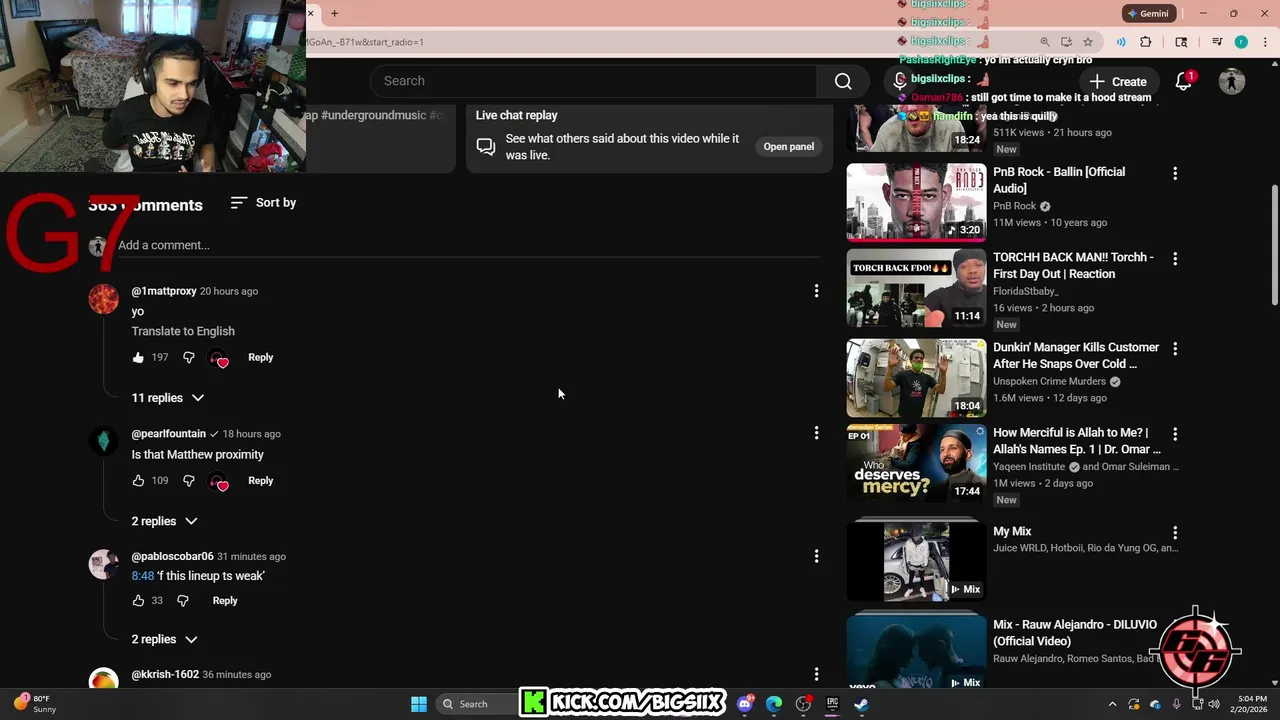Open @pearlfountain channel link
Image resolution: width=1280 pixels, height=720 pixels.
(168, 434)
